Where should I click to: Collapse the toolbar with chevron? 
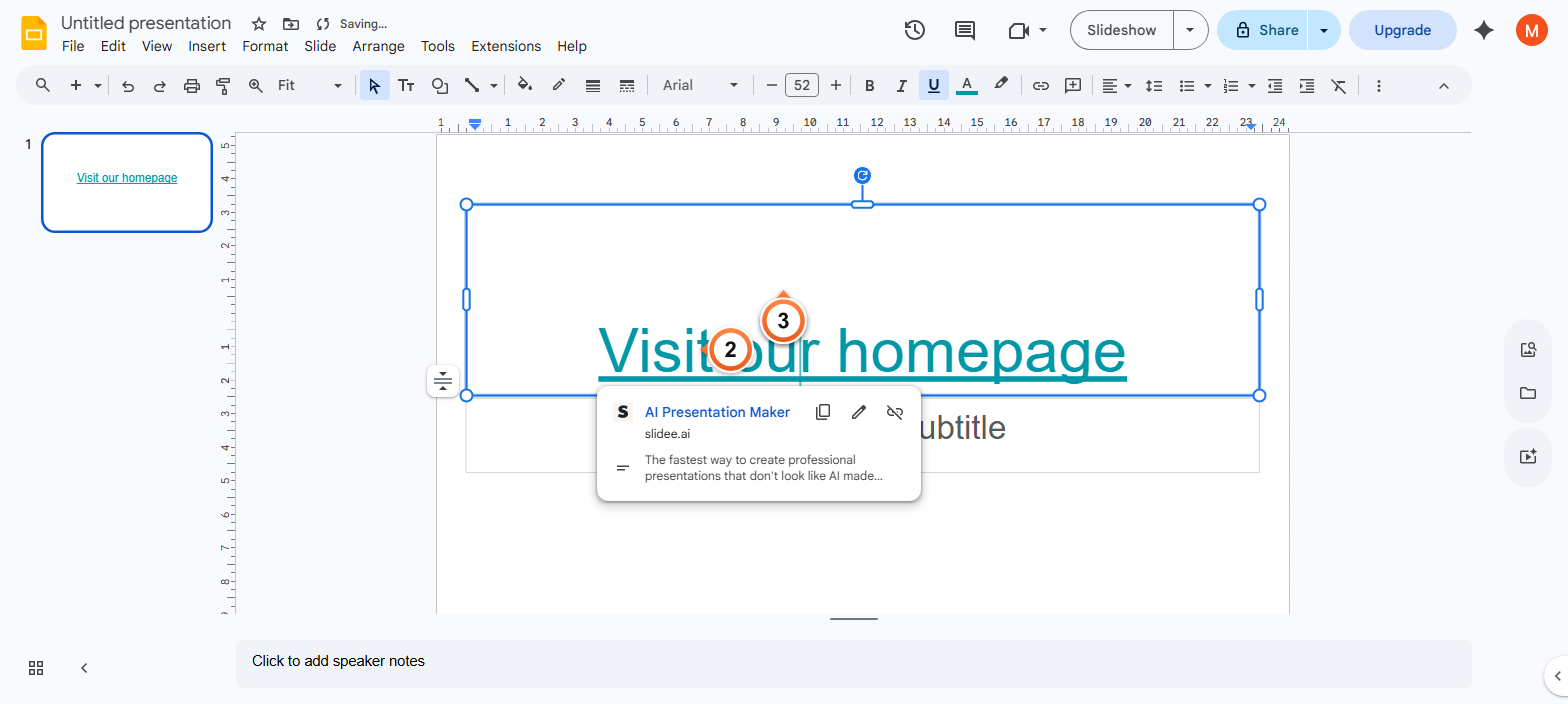[1444, 86]
